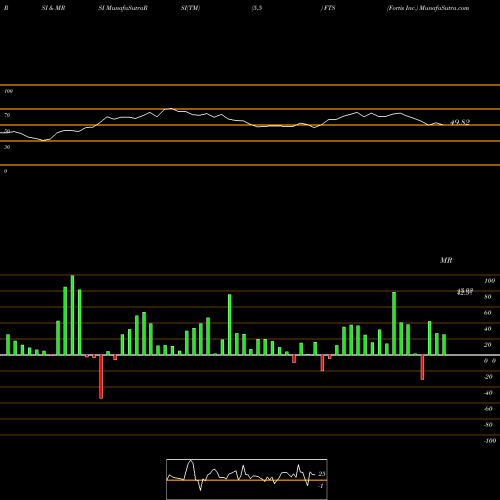Click the longest red MR histogram bar
The height and width of the screenshot is (500, 500).
point(101,377)
